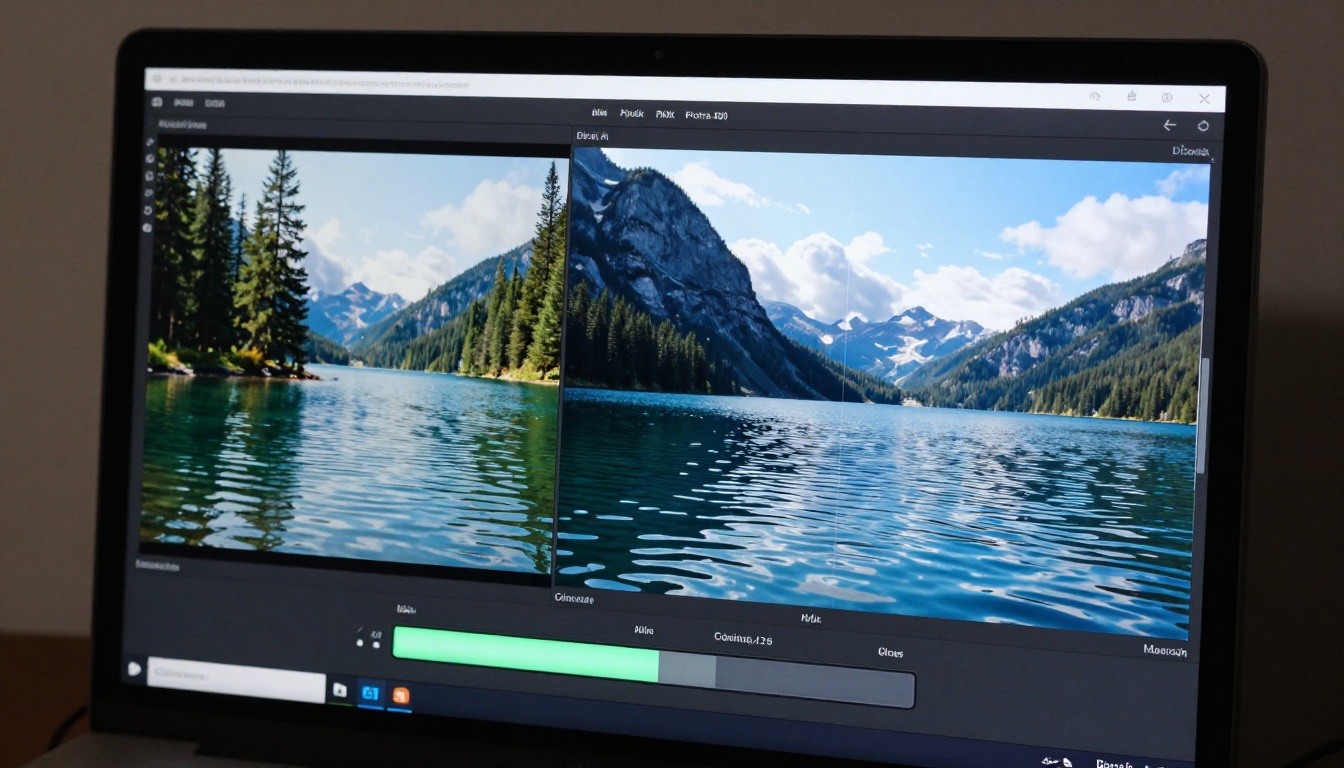Viewport: 1344px width, 768px height.
Task: Click the vertical scrollbar beside the right preview
Action: coord(1204,415)
